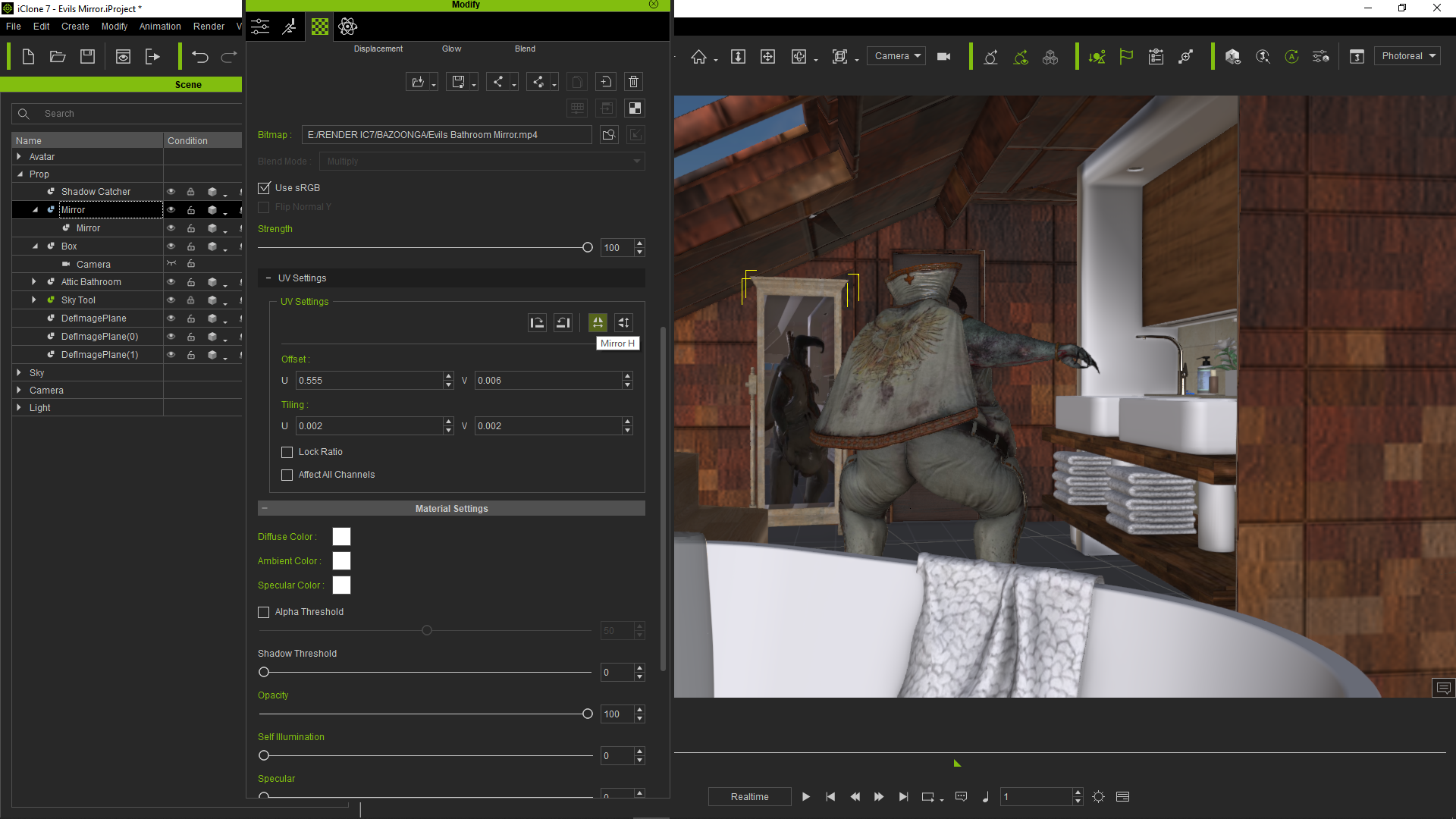Toggle visibility of Sky Tool
Screen dimensions: 1456x819
(x=171, y=300)
